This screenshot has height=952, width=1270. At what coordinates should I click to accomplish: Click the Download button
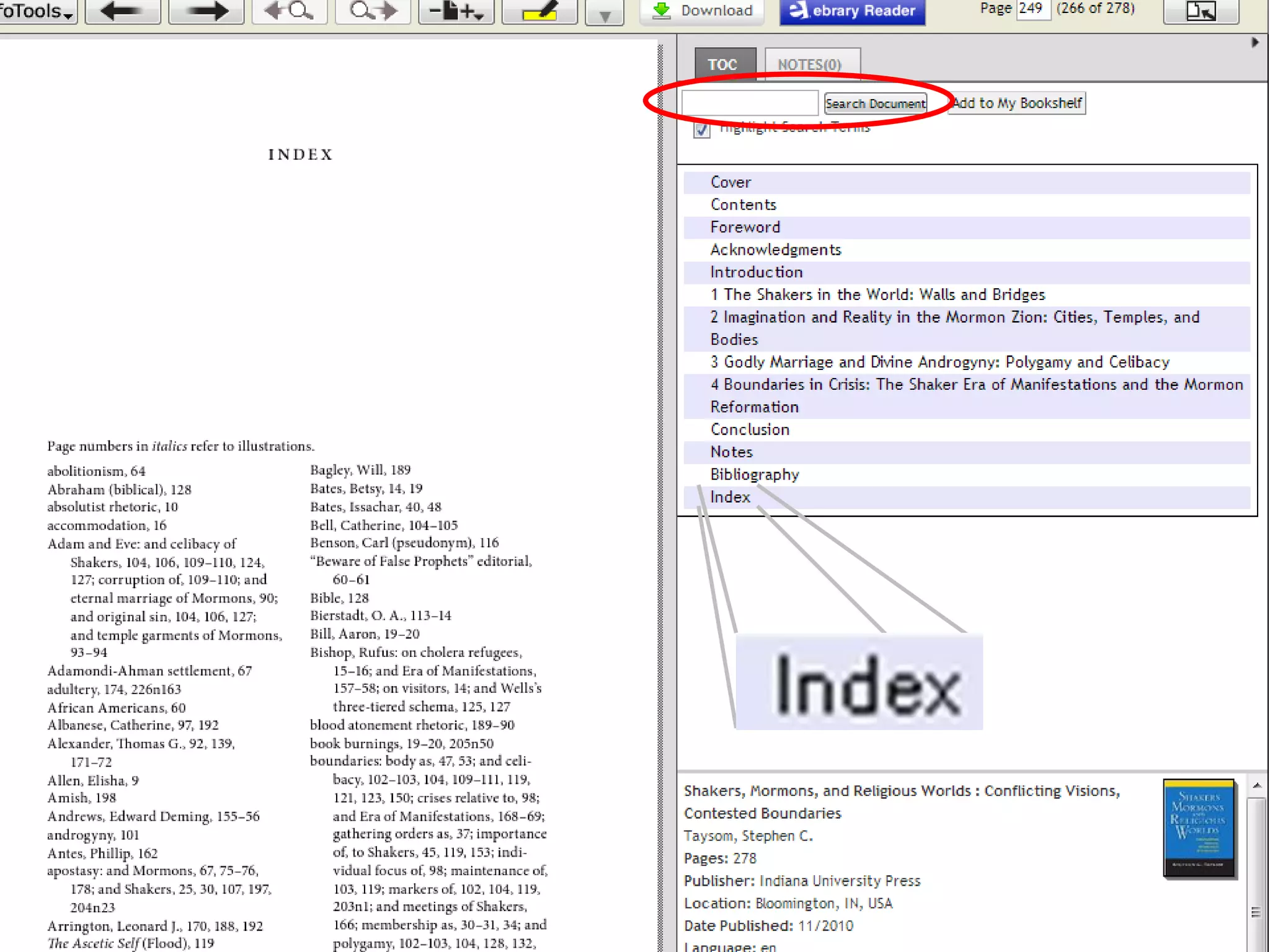[x=703, y=11]
